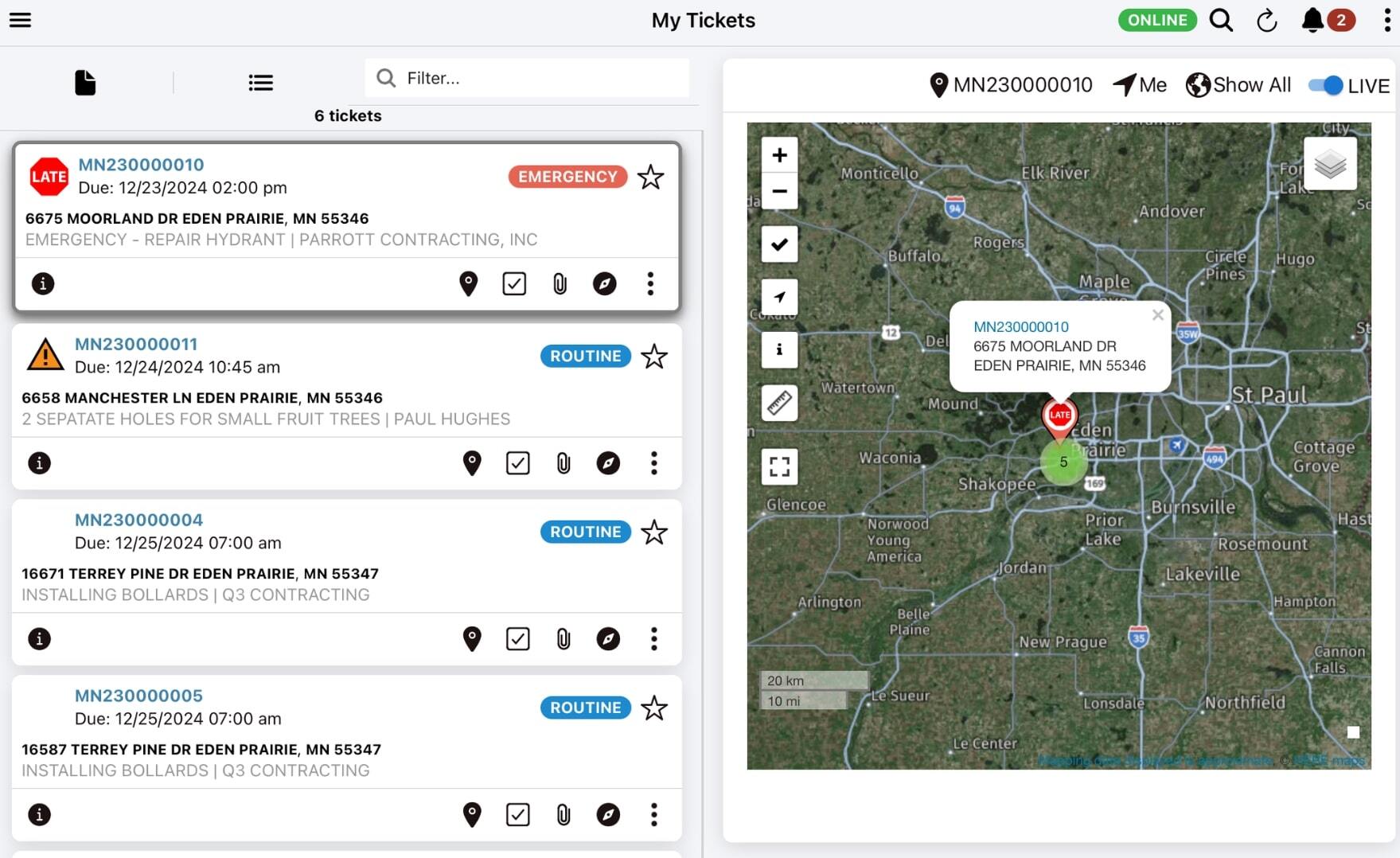Open the notifications bell
Viewport: 1400px width, 858px height.
coord(1312,21)
